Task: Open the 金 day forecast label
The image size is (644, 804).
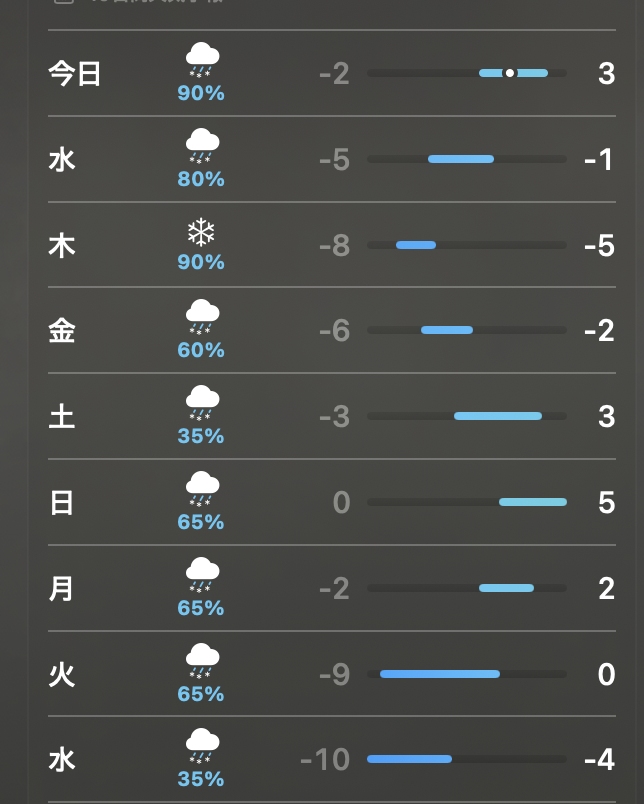Action: pos(62,331)
